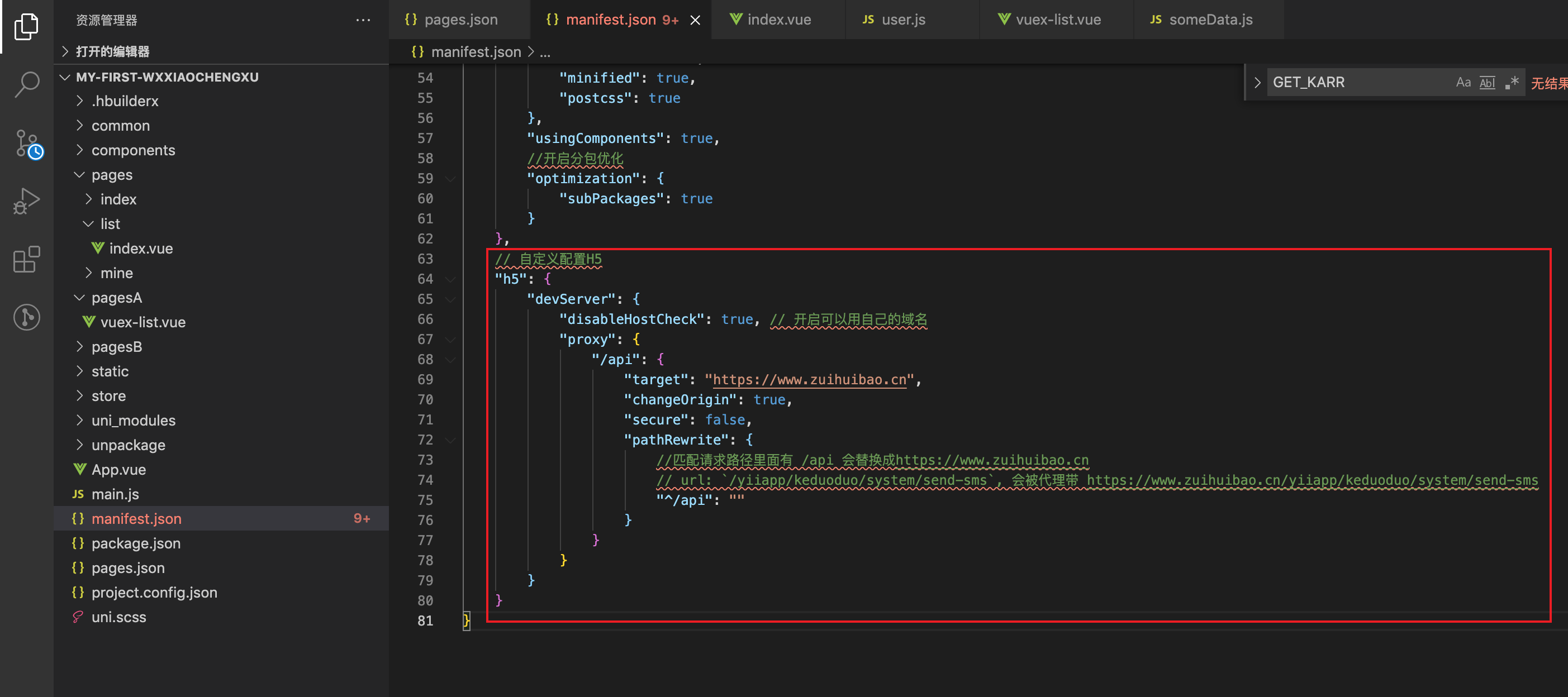The image size is (1568, 697).
Task: Open pages.json in the file tree
Action: [x=221, y=567]
